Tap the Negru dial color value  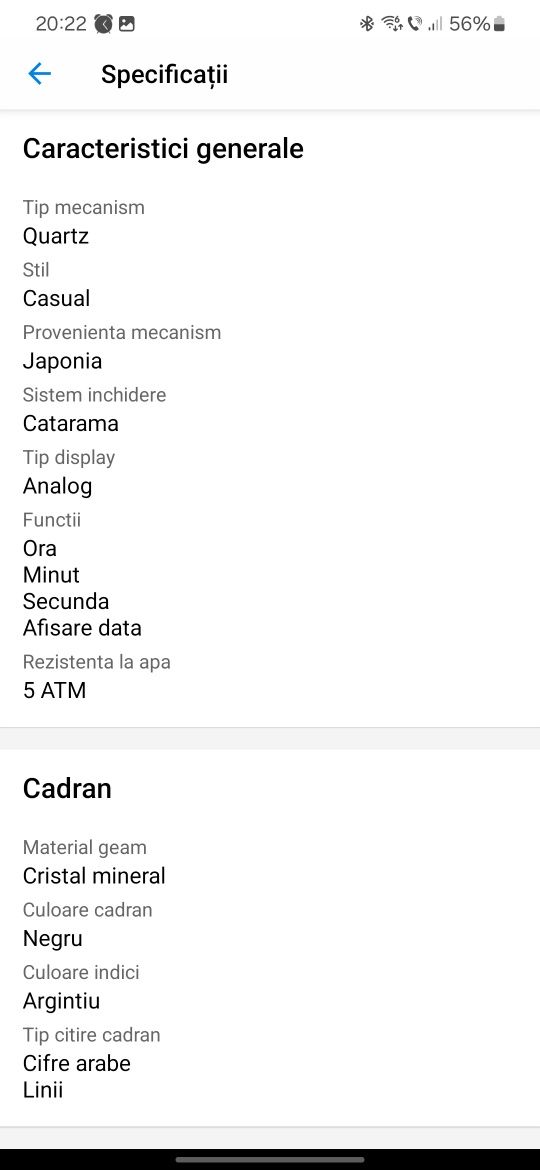tap(52, 939)
